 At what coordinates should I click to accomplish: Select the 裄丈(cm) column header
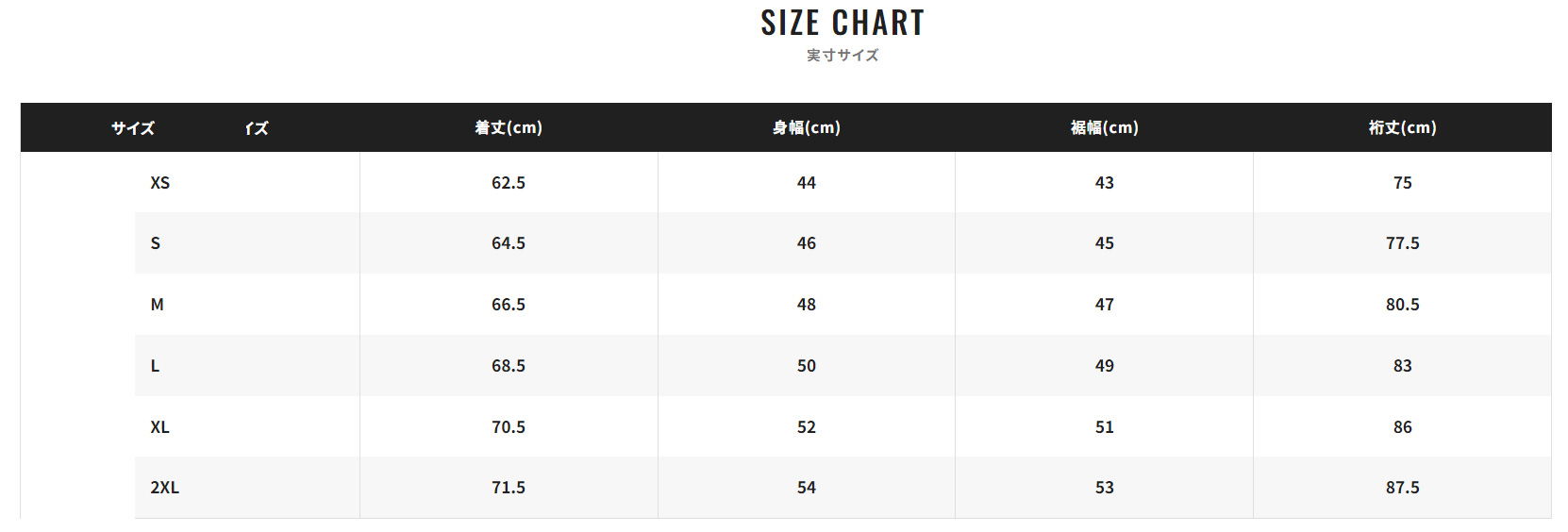click(1403, 127)
